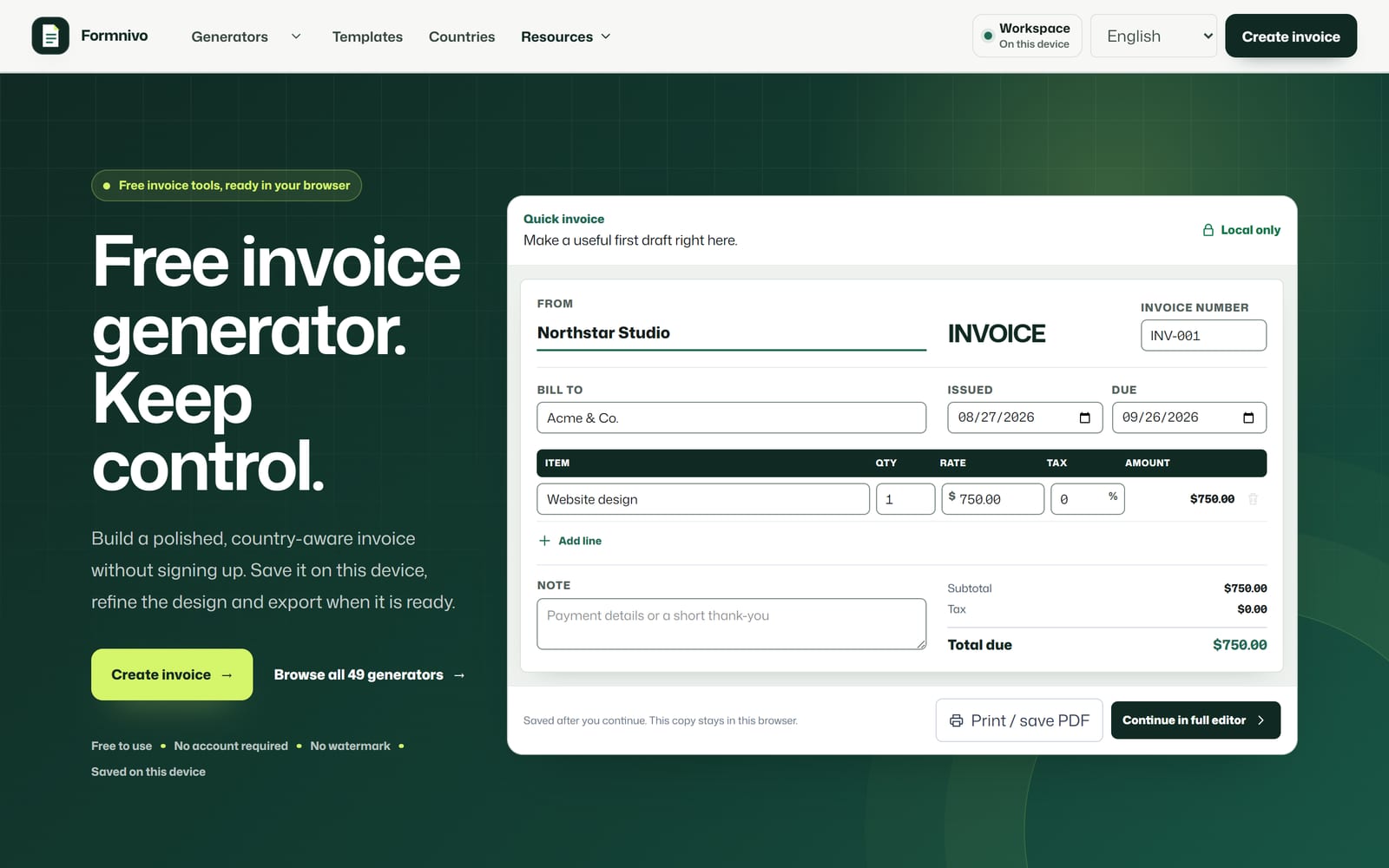Expand the Generators menu chevron
Viewport: 1389px width, 868px height.
coord(296,36)
